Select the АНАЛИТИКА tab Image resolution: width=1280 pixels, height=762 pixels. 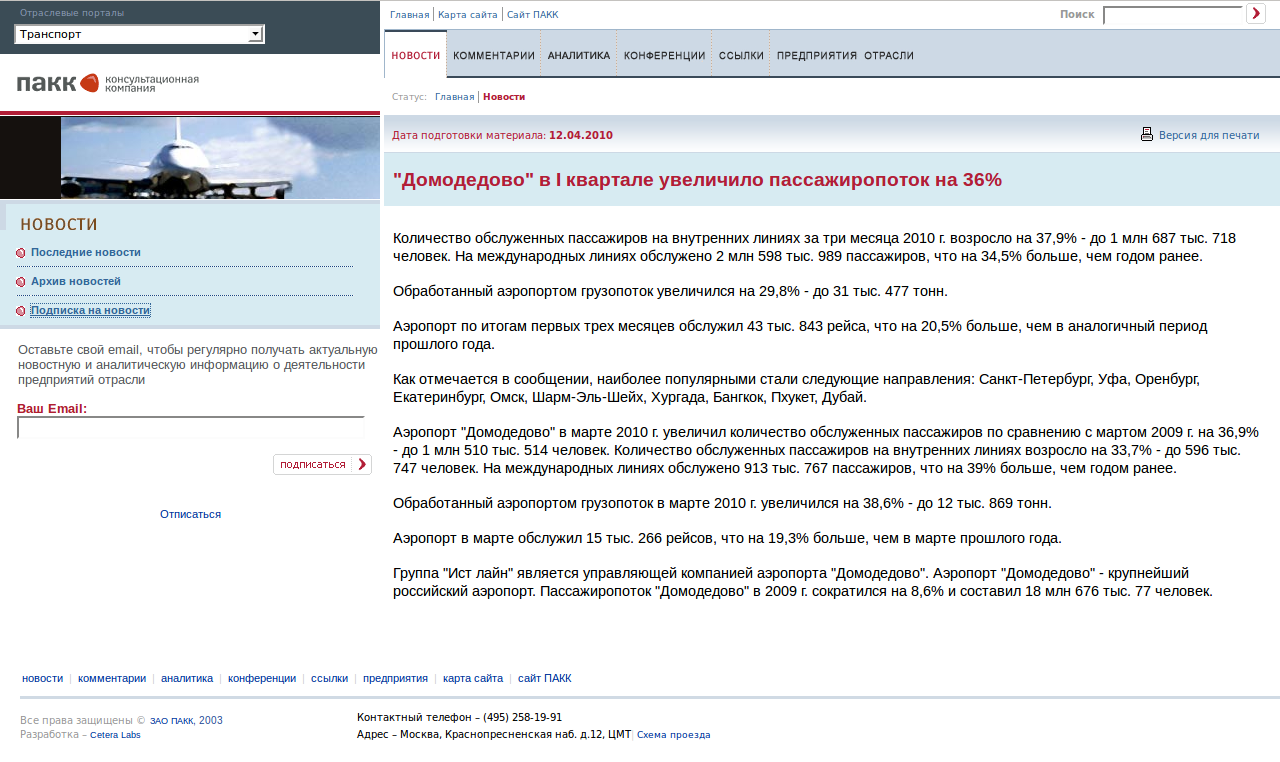click(578, 56)
